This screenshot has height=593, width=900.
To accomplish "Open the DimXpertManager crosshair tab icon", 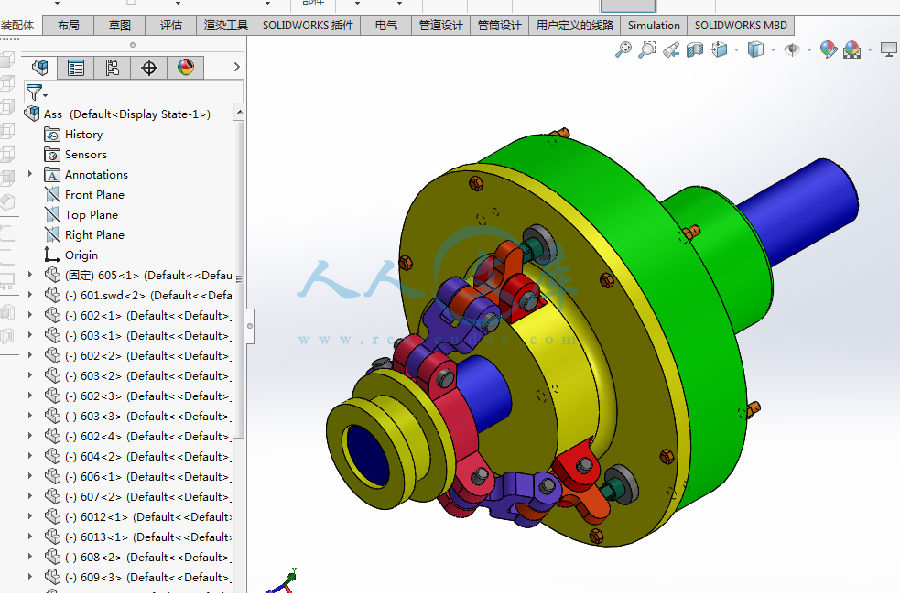I will click(149, 68).
